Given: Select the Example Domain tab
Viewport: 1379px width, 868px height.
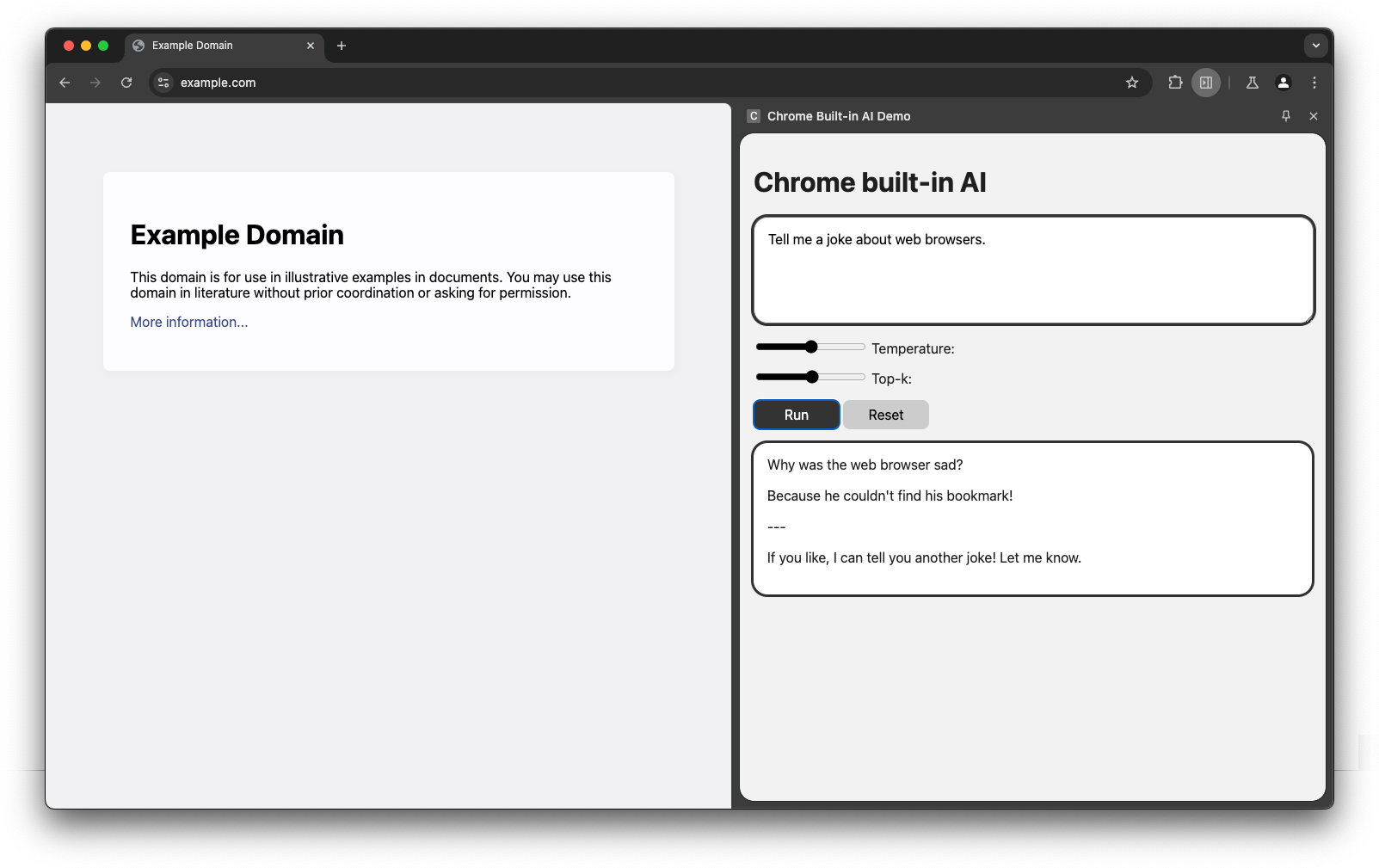Looking at the screenshot, I should point(225,46).
